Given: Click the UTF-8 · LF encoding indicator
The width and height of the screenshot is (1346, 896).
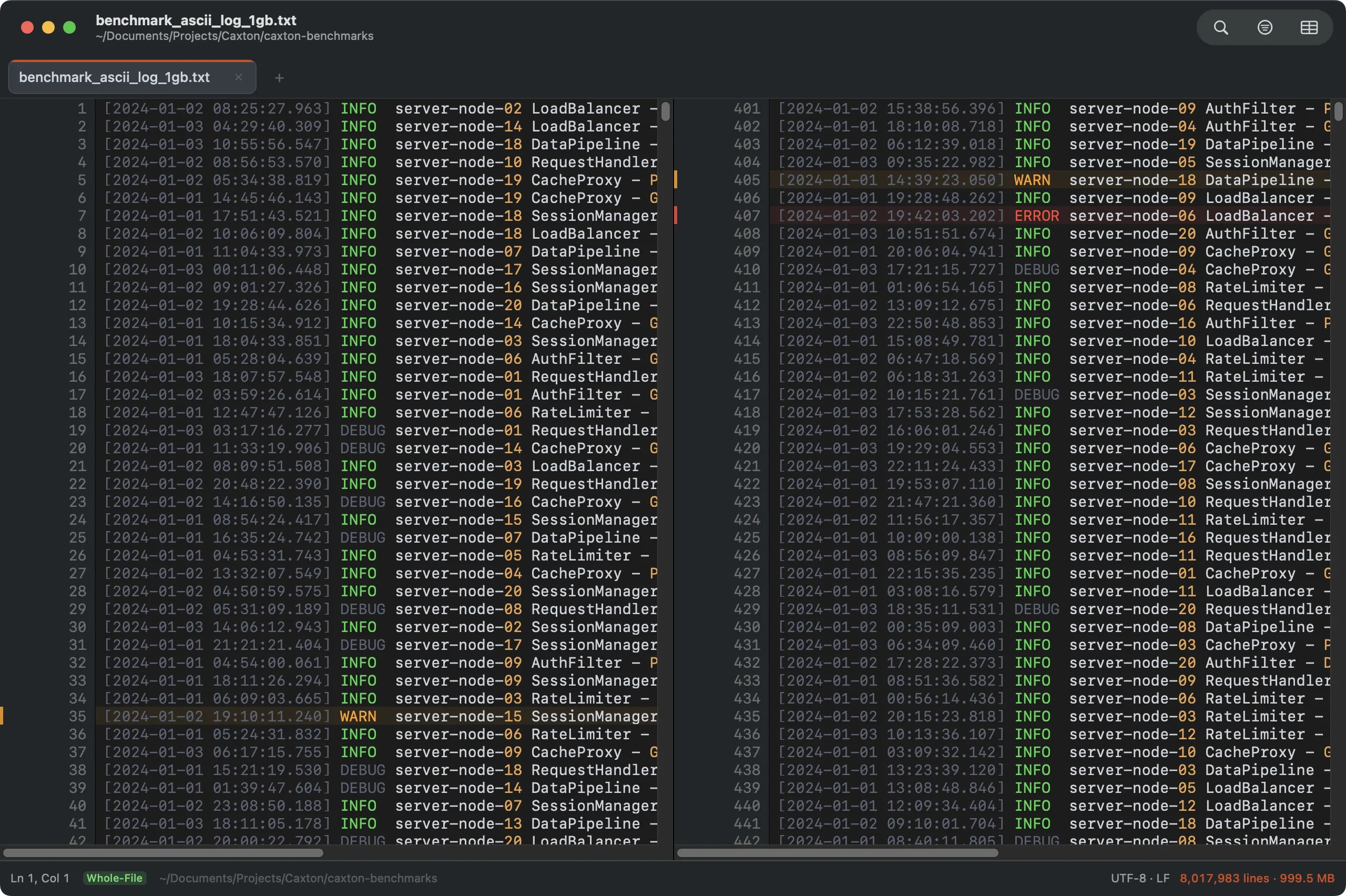Looking at the screenshot, I should coord(1140,878).
